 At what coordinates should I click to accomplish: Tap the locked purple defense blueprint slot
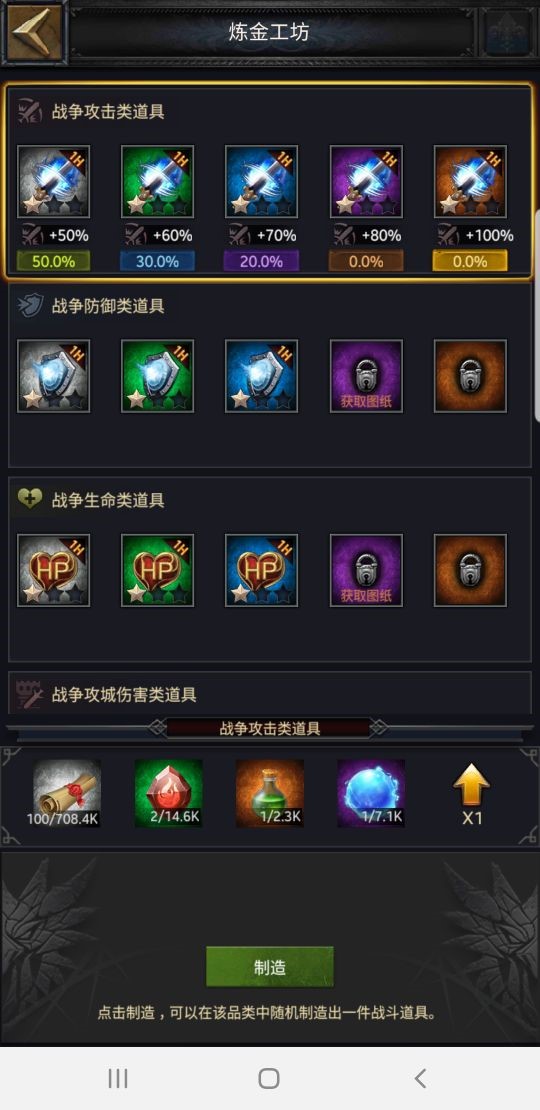[x=366, y=376]
